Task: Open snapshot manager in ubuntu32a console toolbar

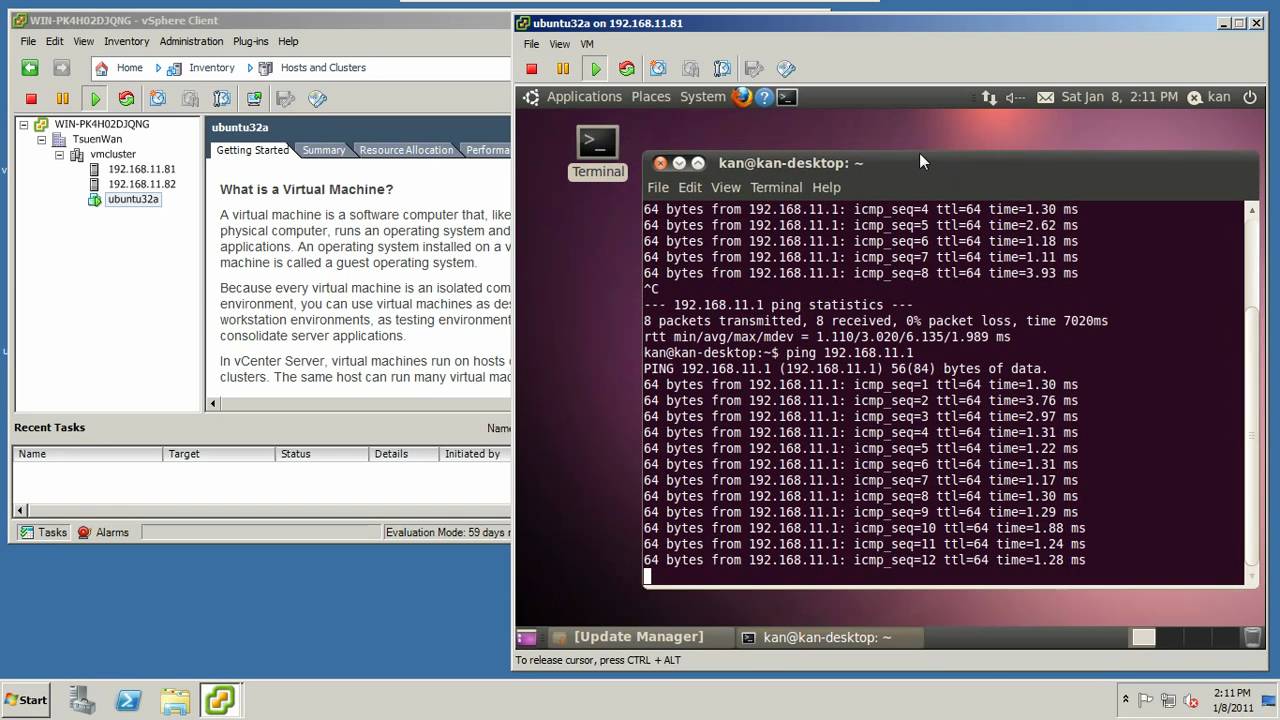Action: (x=722, y=69)
